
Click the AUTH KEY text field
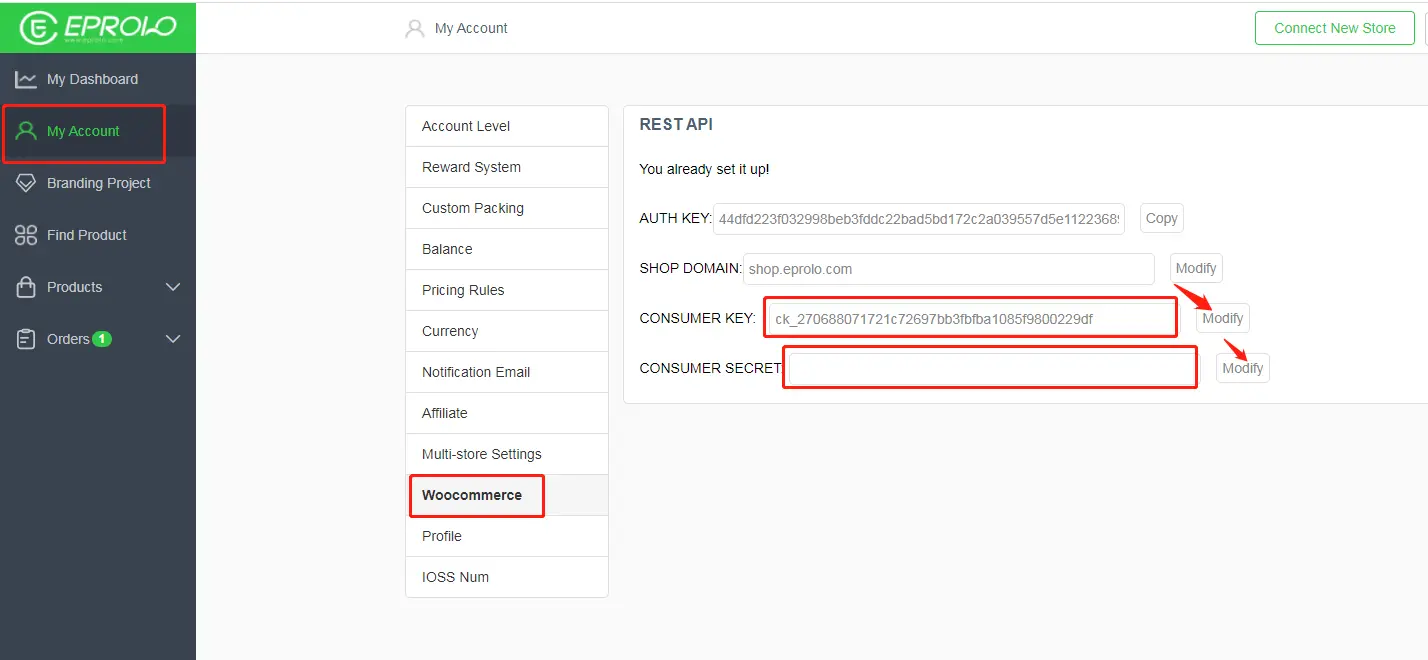919,218
